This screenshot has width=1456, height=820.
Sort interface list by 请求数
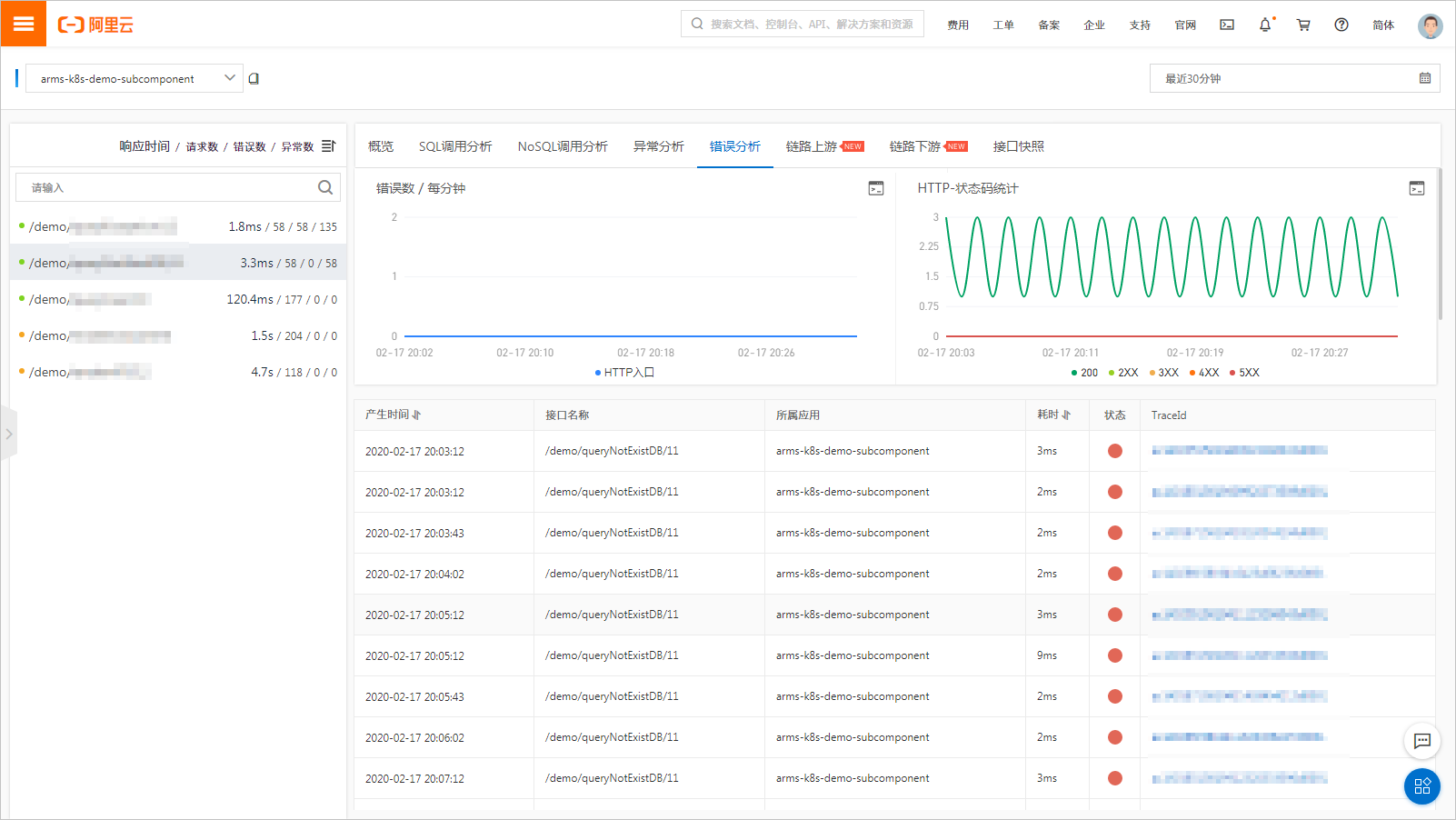pos(202,146)
